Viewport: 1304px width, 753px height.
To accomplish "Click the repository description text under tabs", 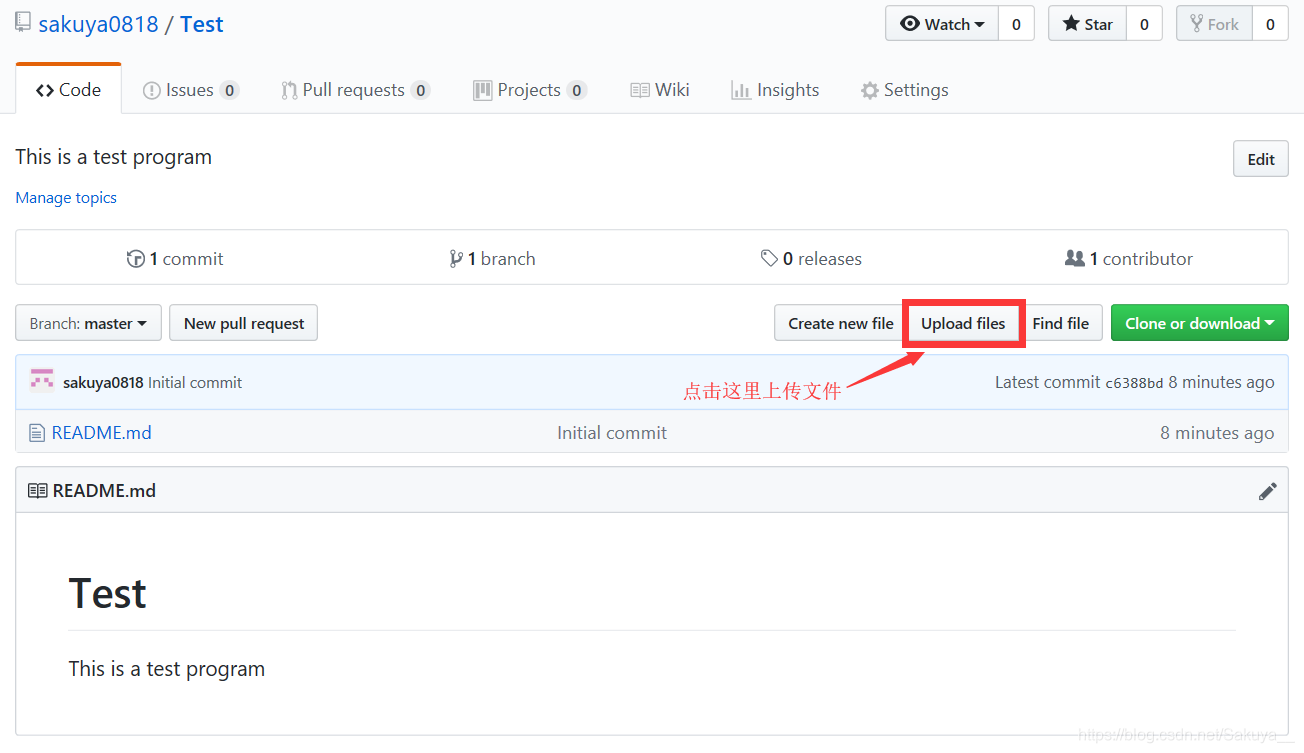I will (x=114, y=157).
